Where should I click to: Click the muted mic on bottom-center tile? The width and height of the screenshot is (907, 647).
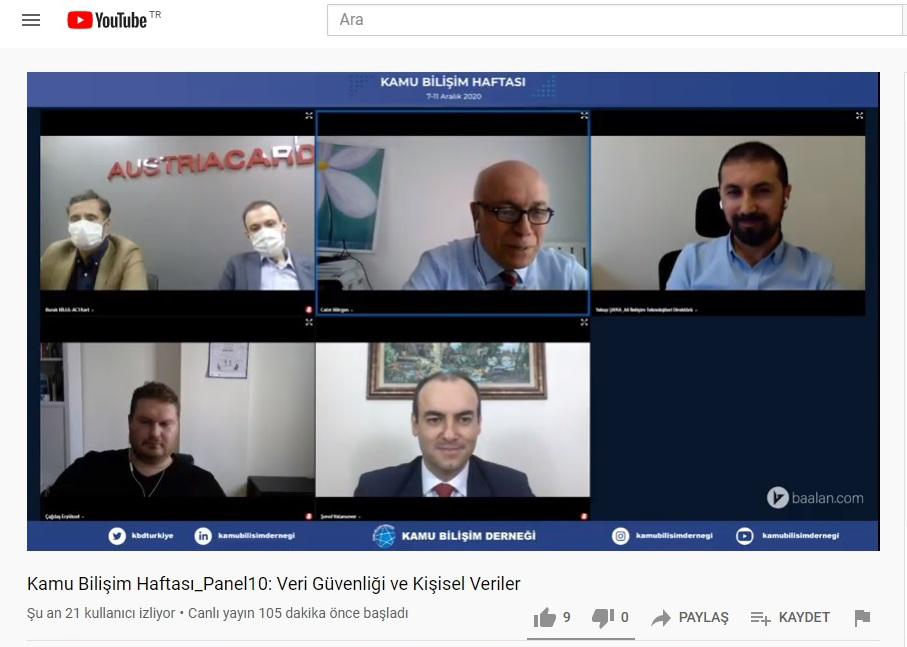(583, 516)
